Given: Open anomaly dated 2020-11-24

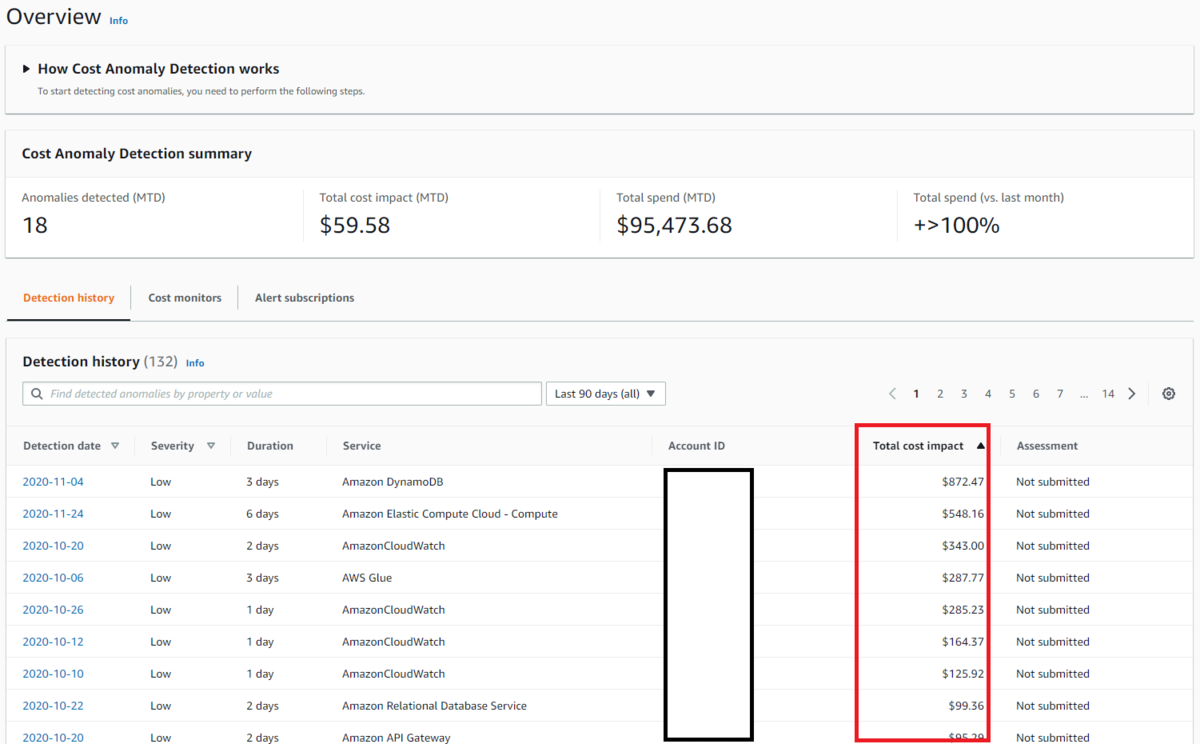Looking at the screenshot, I should point(53,514).
